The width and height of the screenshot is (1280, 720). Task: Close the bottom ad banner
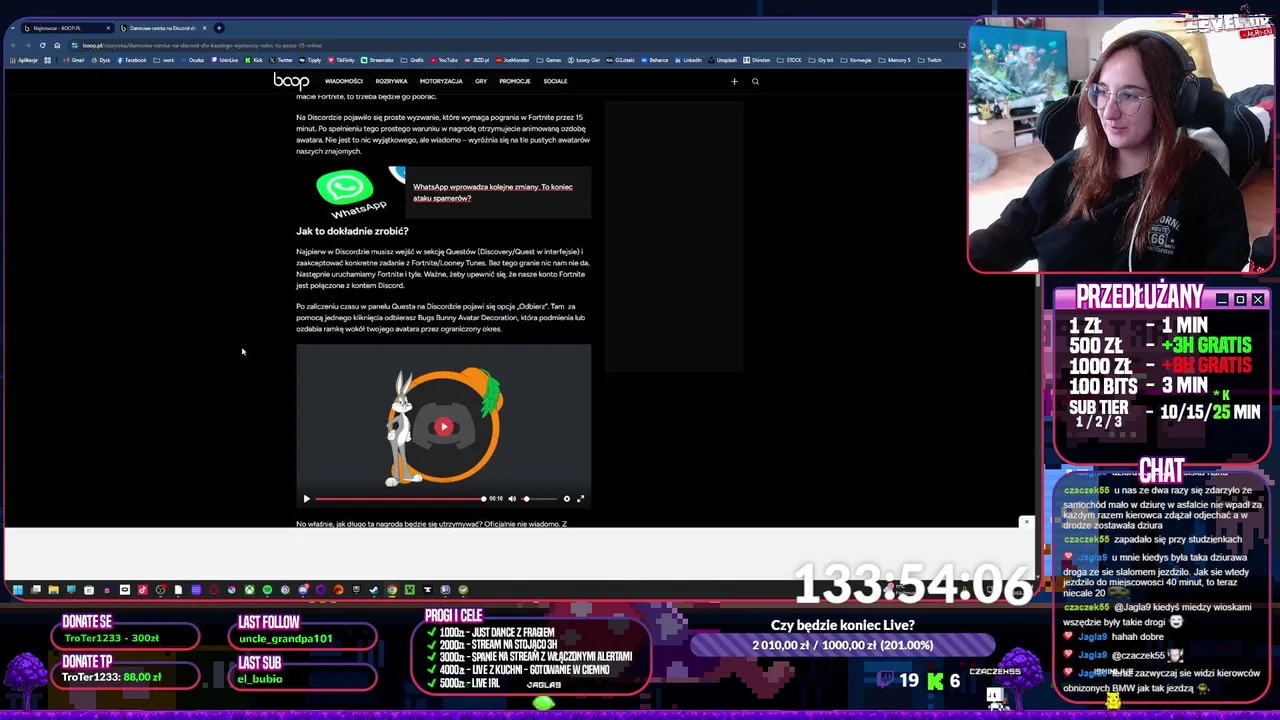tap(1025, 522)
